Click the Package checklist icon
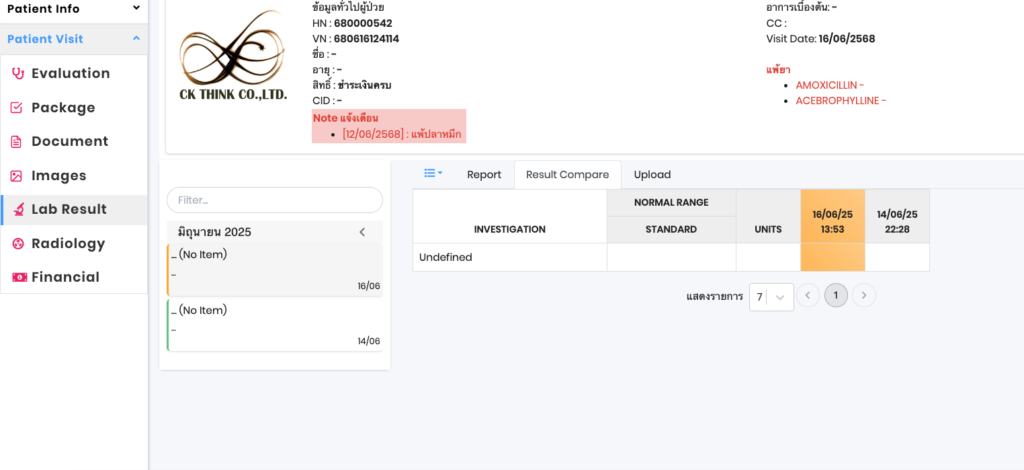 pos(16,108)
